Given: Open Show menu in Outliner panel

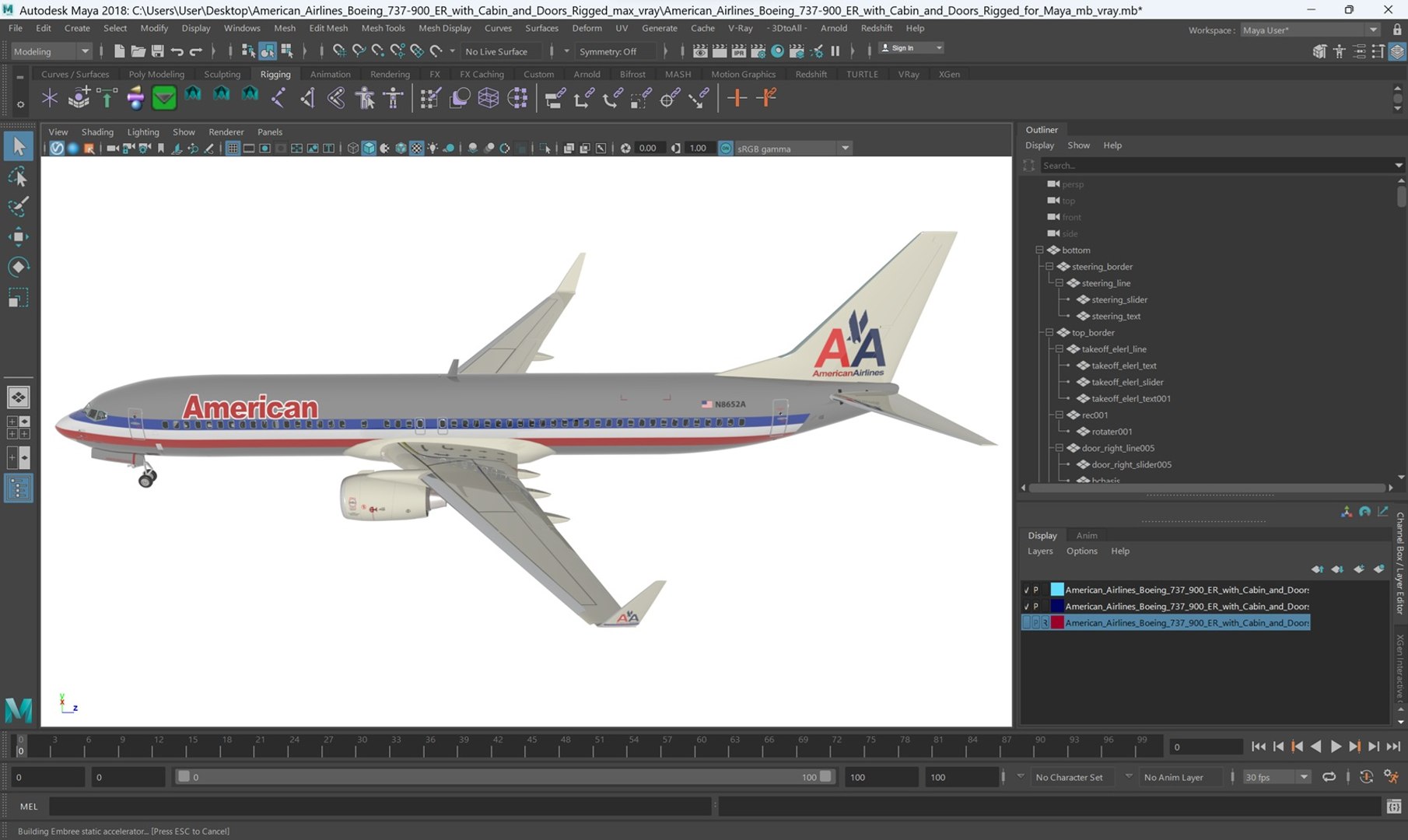Looking at the screenshot, I should 1078,145.
